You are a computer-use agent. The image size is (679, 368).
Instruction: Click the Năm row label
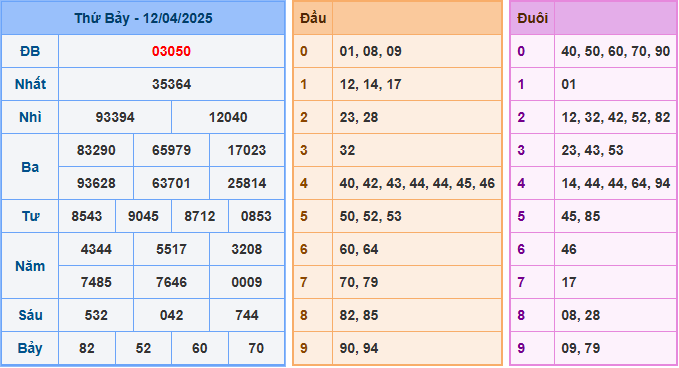(30, 266)
